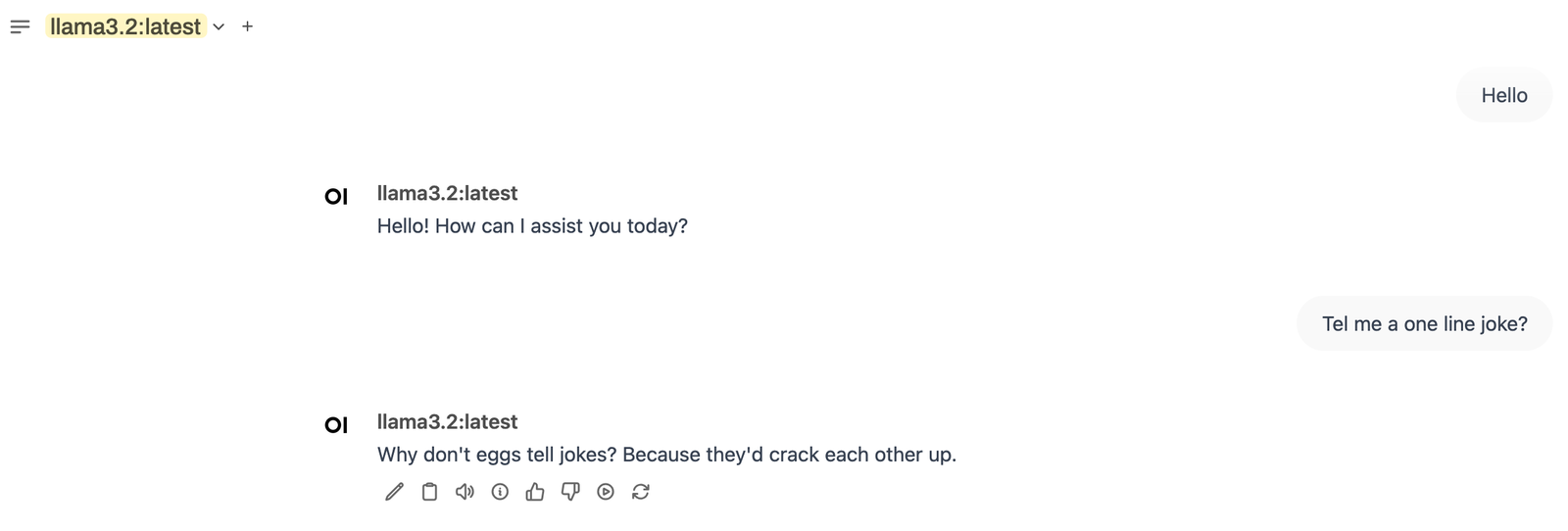
Task: Show generation info for the joke response
Action: pyautogui.click(x=500, y=492)
